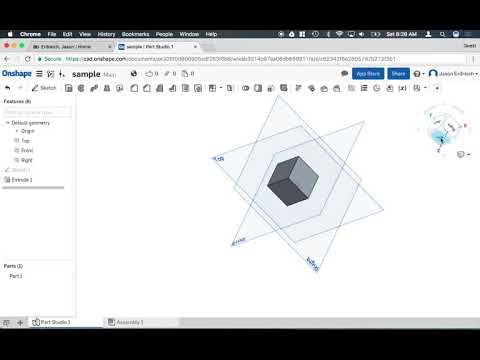Select the Transform tool

(x=271, y=88)
